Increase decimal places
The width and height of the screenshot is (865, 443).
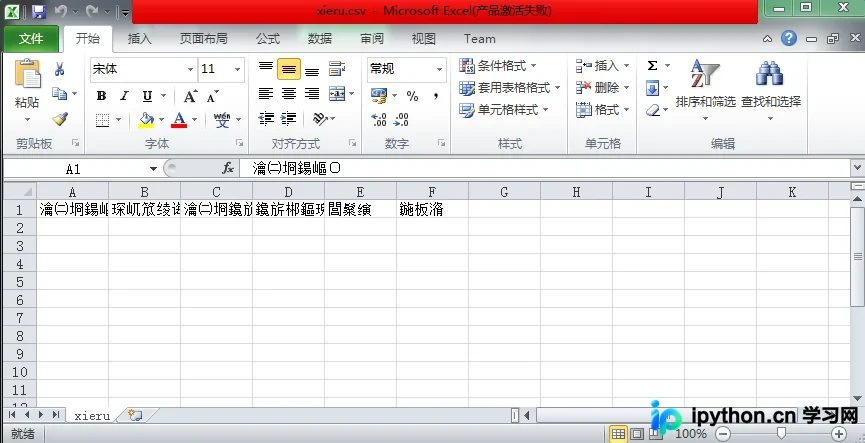[x=379, y=120]
